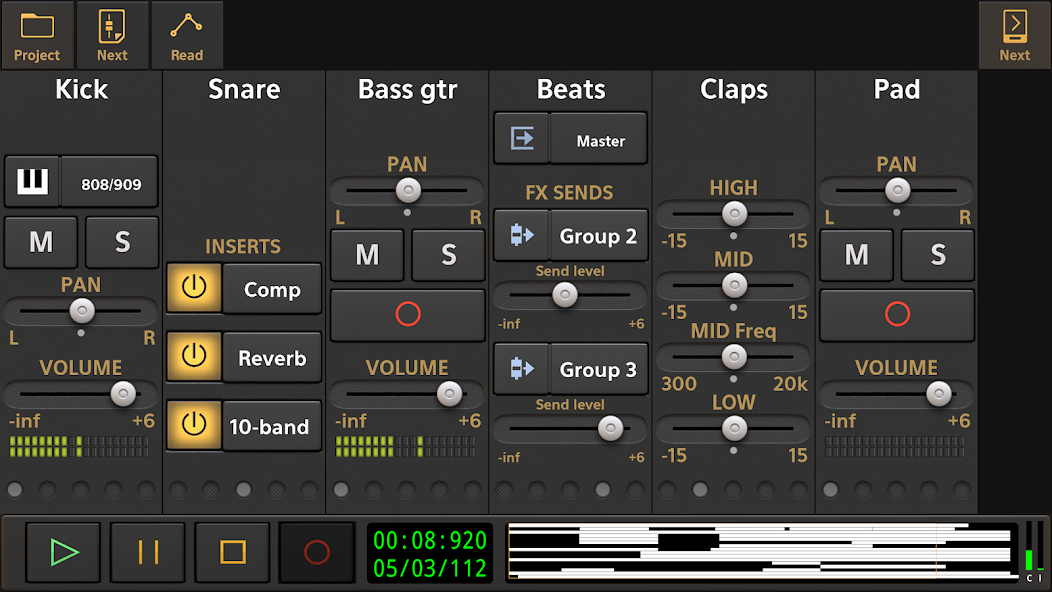Screen dimensions: 1052x592
Task: Click the Next screen icon in top-left toolbar
Action: pyautogui.click(x=112, y=33)
